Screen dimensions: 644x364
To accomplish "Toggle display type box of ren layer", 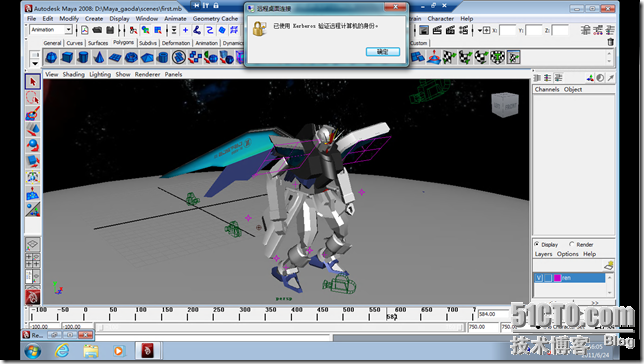I will point(548,278).
